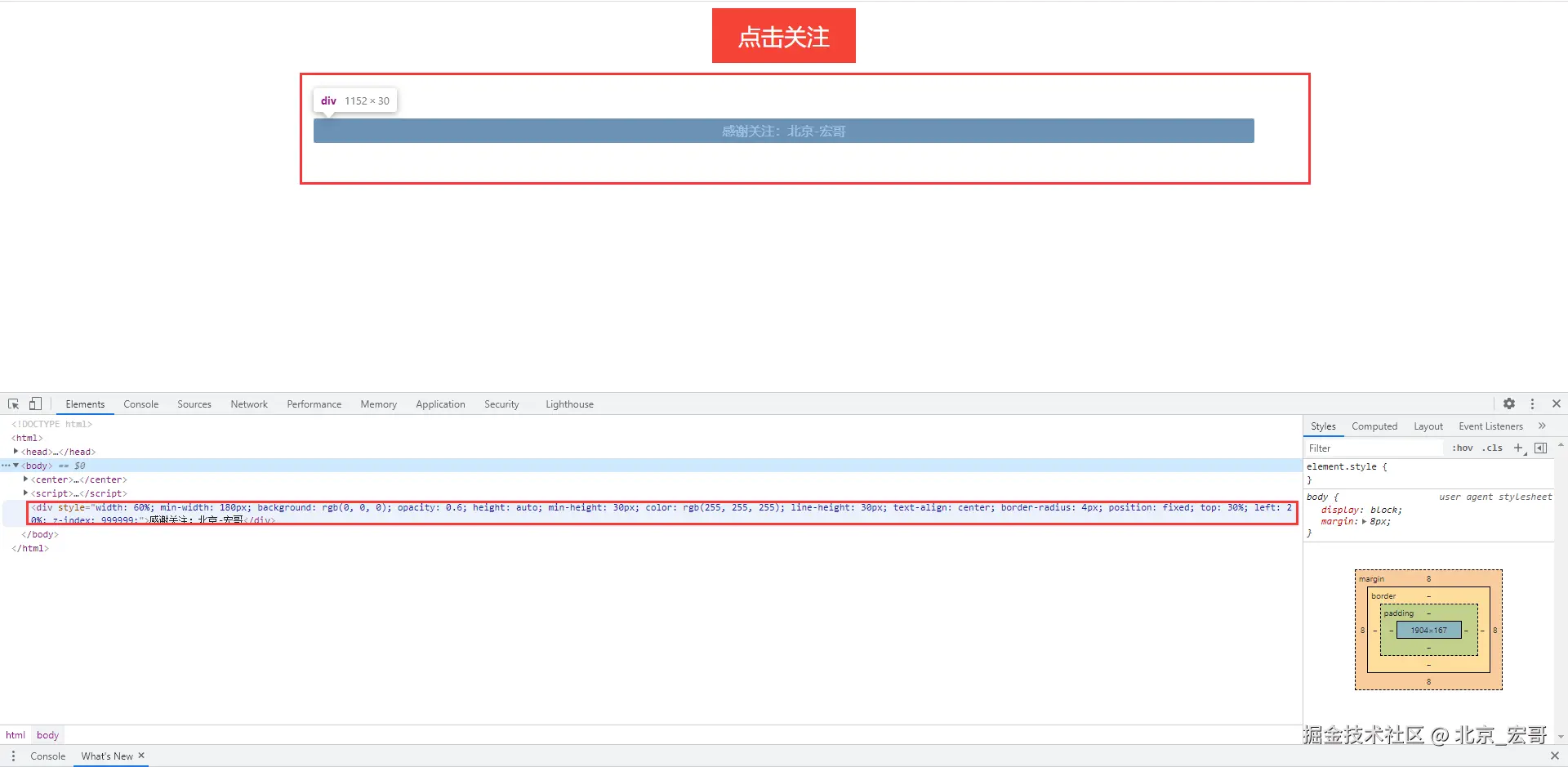Select the div style="width: 60%..." node

tap(661, 513)
